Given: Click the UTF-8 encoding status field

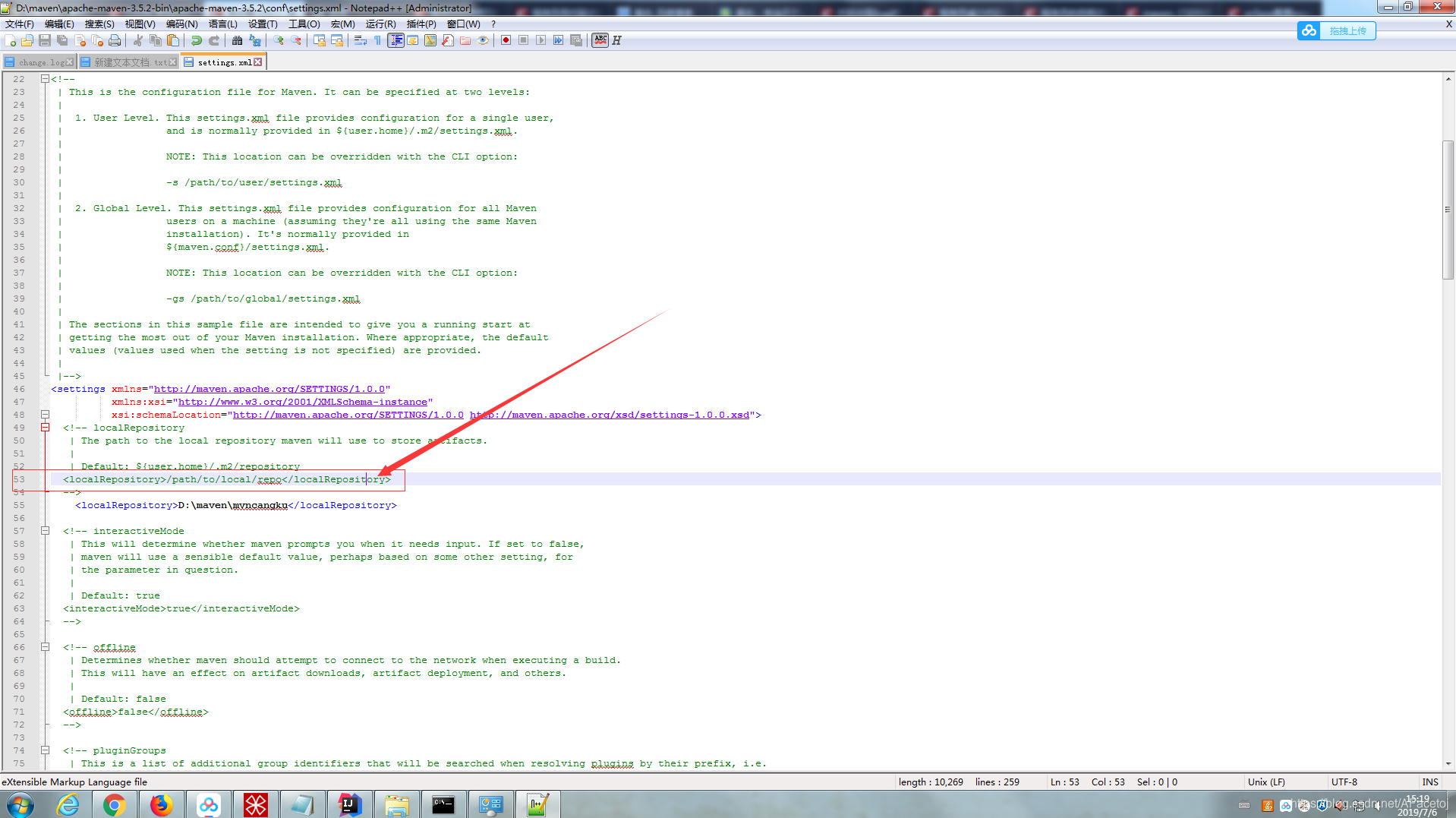Looking at the screenshot, I should pyautogui.click(x=1344, y=782).
